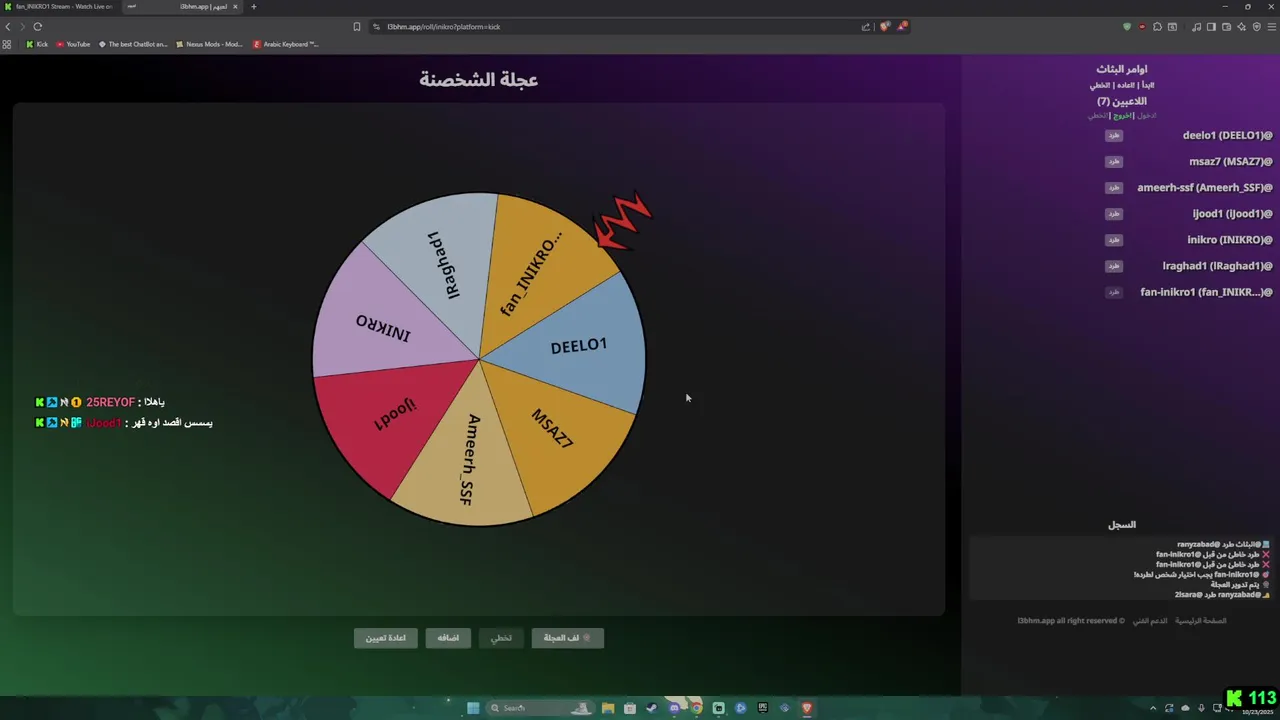
Task: Kick player ameerh-ssf with its طرد button
Action: tap(1114, 188)
